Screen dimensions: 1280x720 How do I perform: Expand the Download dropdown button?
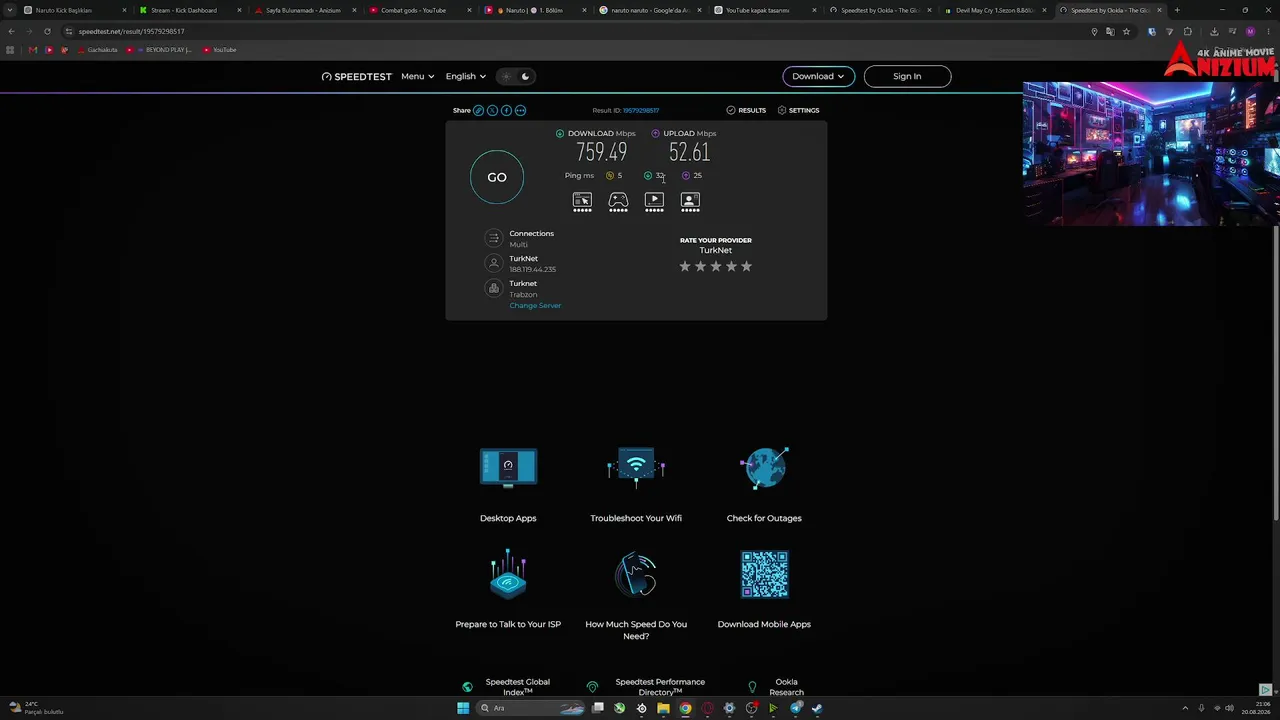coord(818,76)
